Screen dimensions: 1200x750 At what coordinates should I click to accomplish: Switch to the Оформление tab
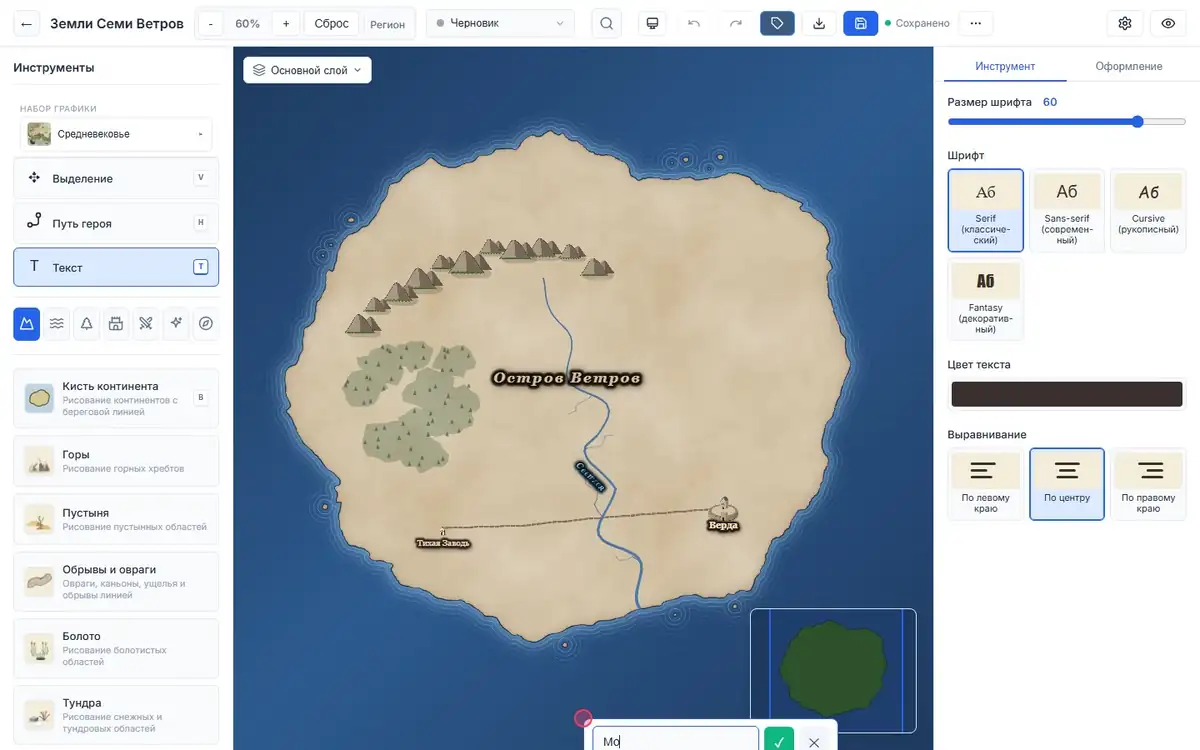[x=1128, y=66]
